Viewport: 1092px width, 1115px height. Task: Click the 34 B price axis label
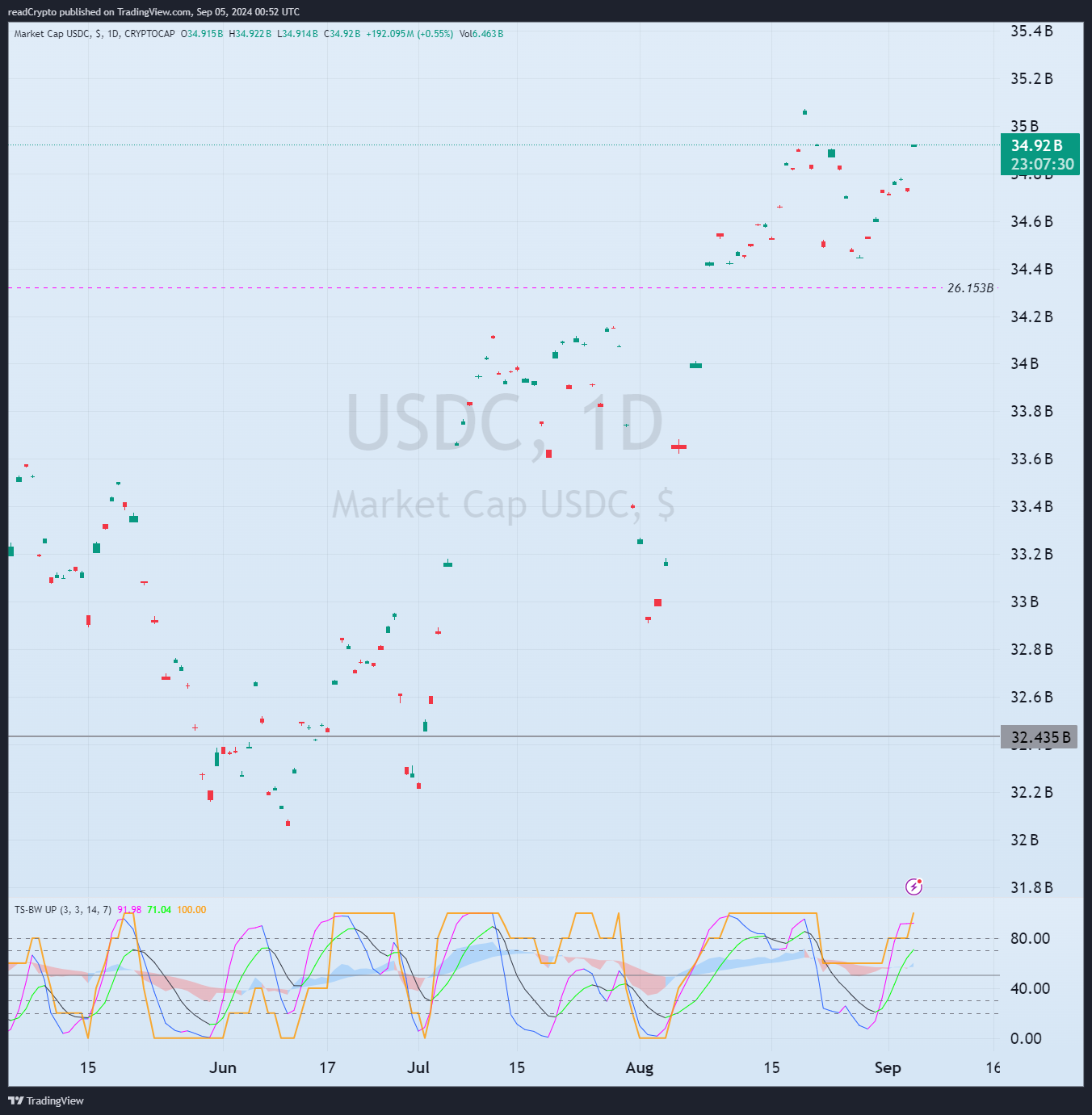click(x=1024, y=364)
